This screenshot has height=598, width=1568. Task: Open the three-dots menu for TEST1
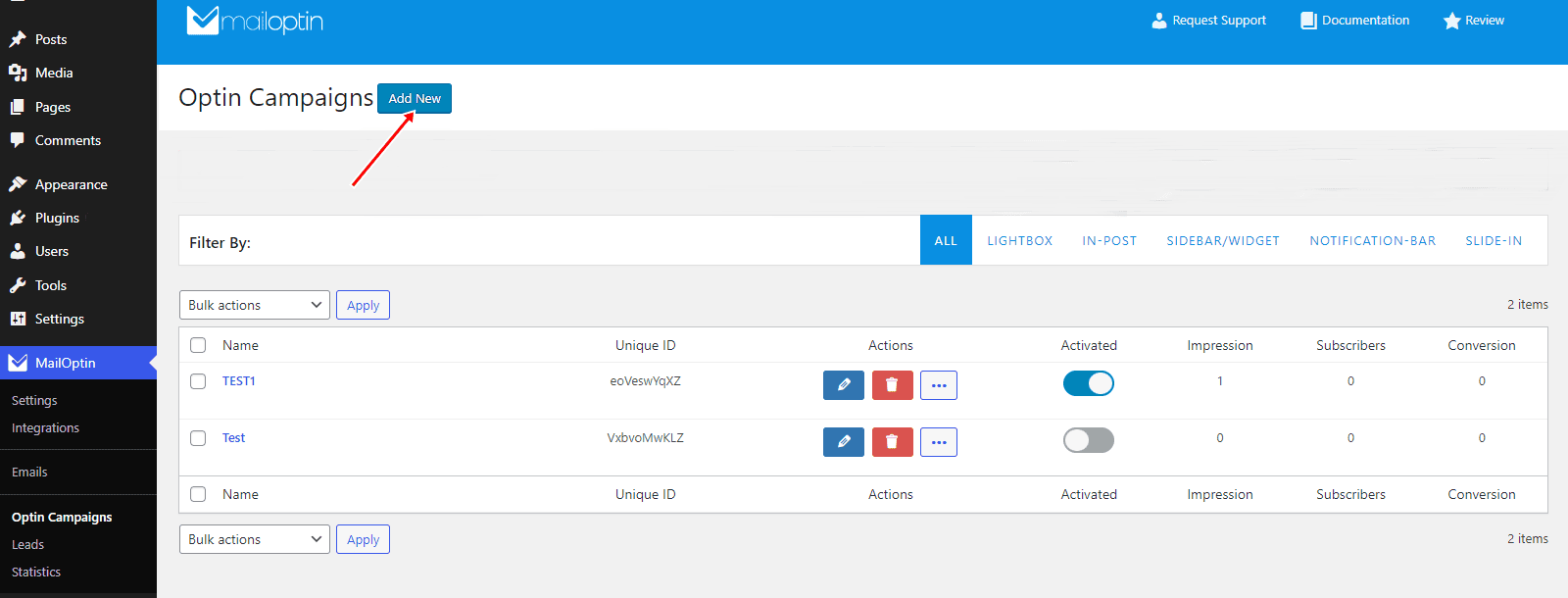pos(939,385)
